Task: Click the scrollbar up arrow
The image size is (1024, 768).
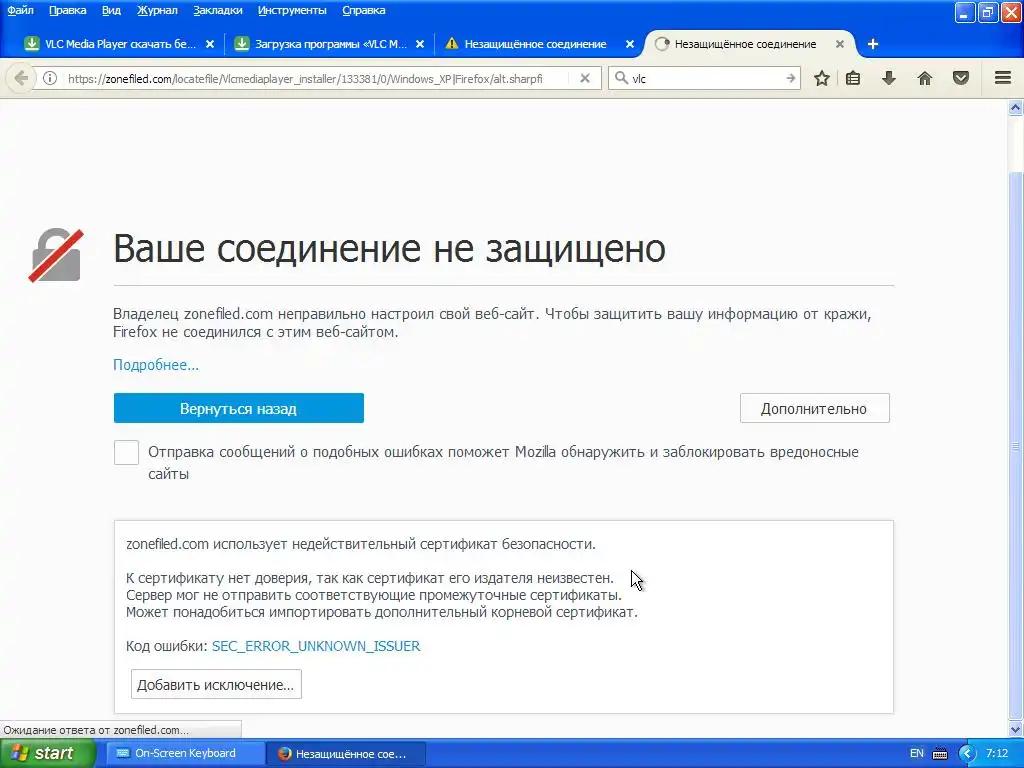Action: [x=1016, y=107]
